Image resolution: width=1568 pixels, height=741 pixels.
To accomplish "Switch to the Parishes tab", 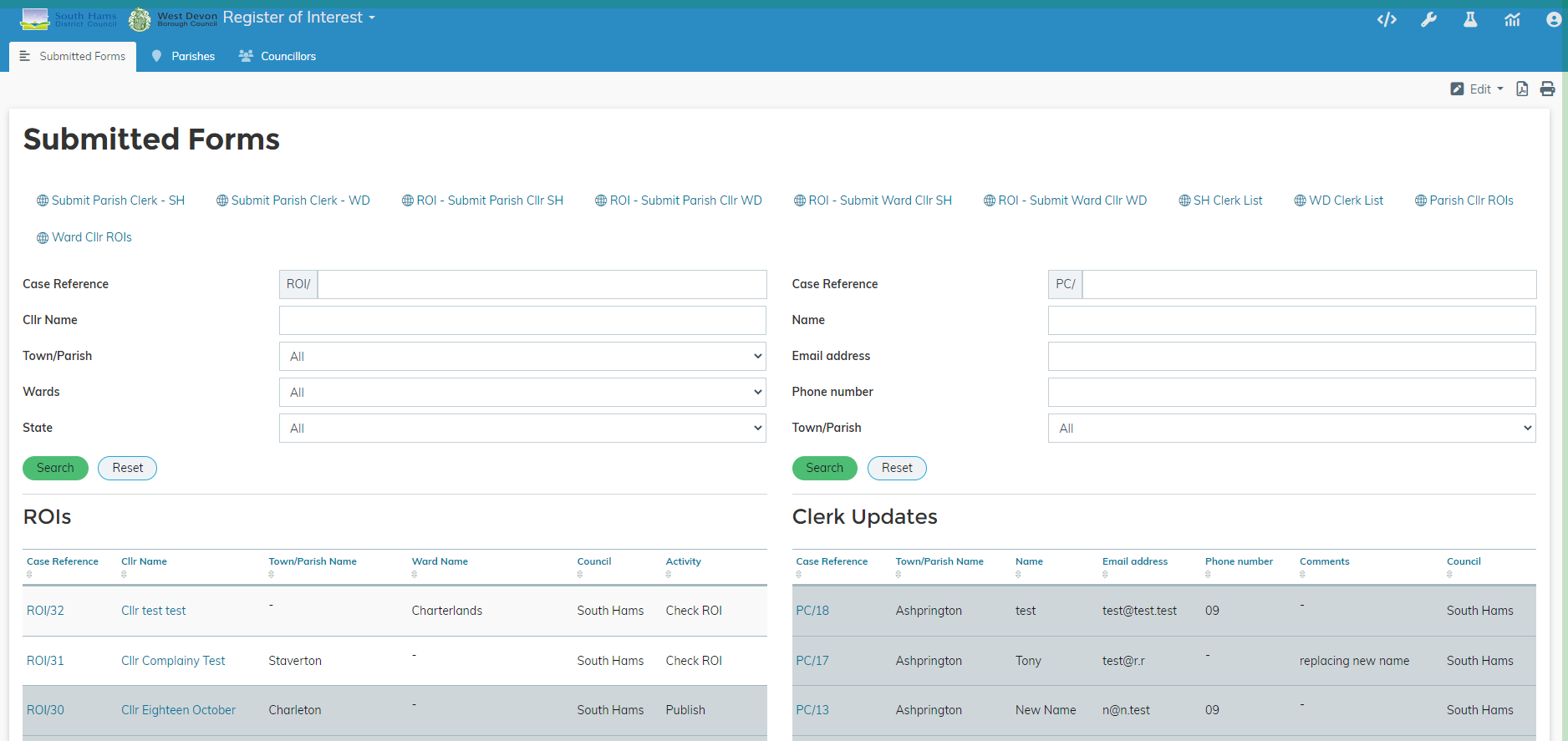I will click(x=183, y=56).
